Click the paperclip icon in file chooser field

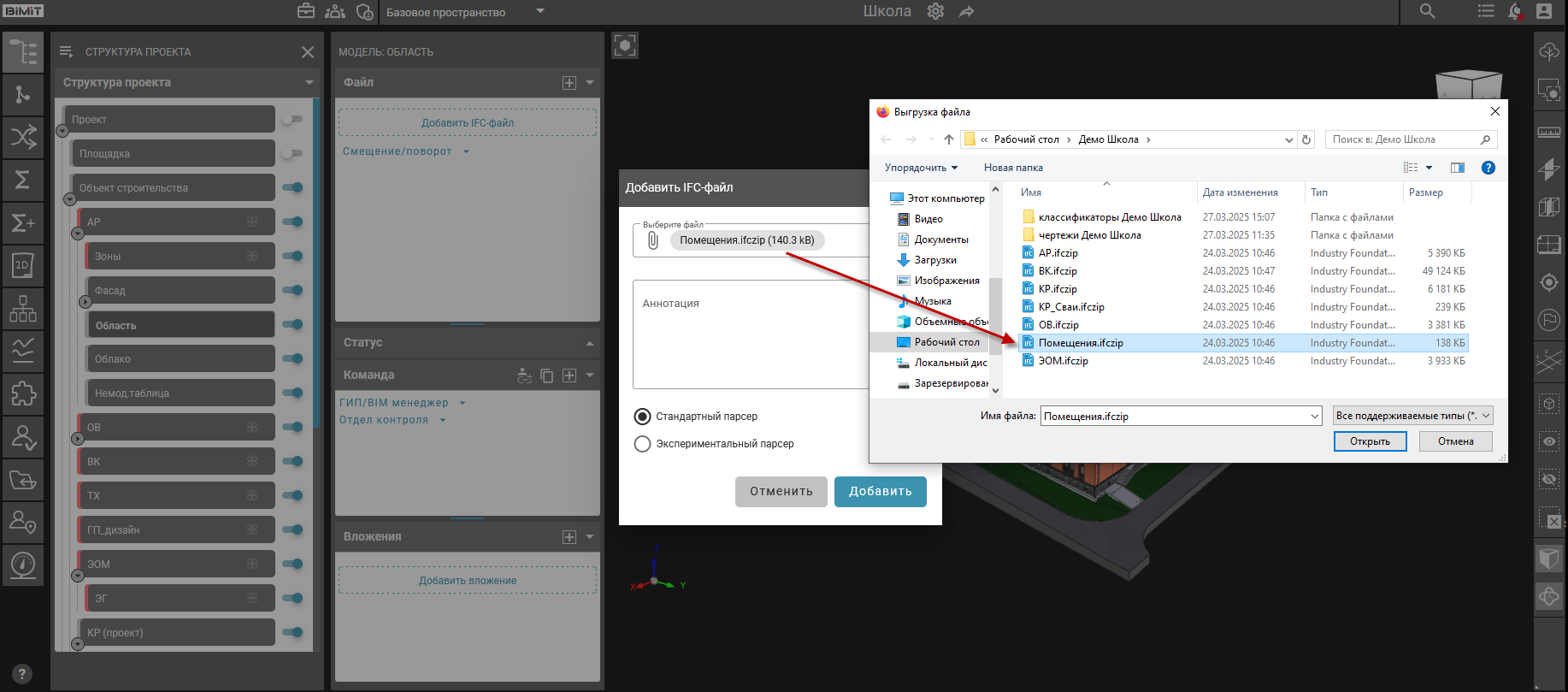tap(653, 240)
